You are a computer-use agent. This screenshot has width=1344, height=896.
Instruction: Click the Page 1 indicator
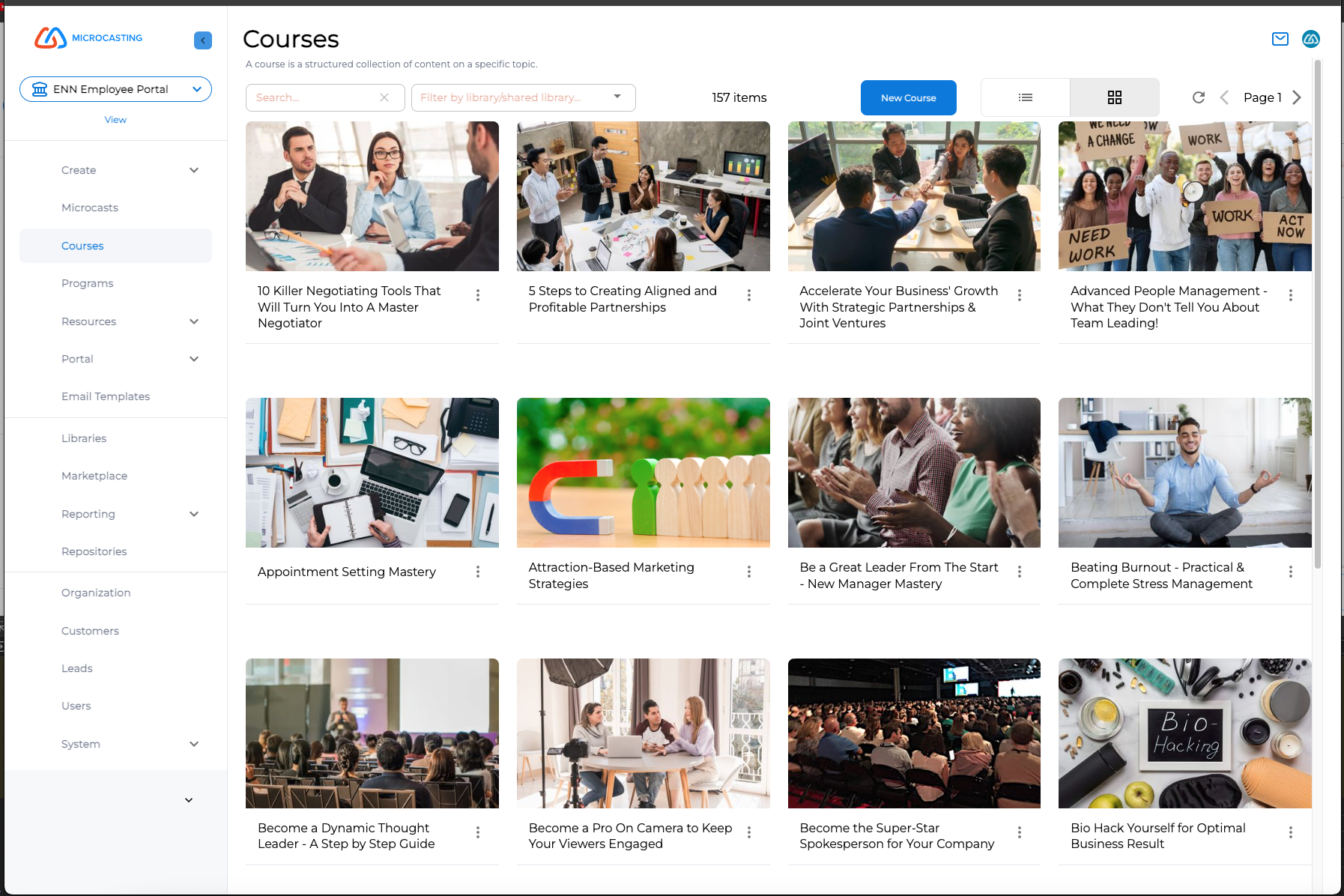click(1262, 97)
